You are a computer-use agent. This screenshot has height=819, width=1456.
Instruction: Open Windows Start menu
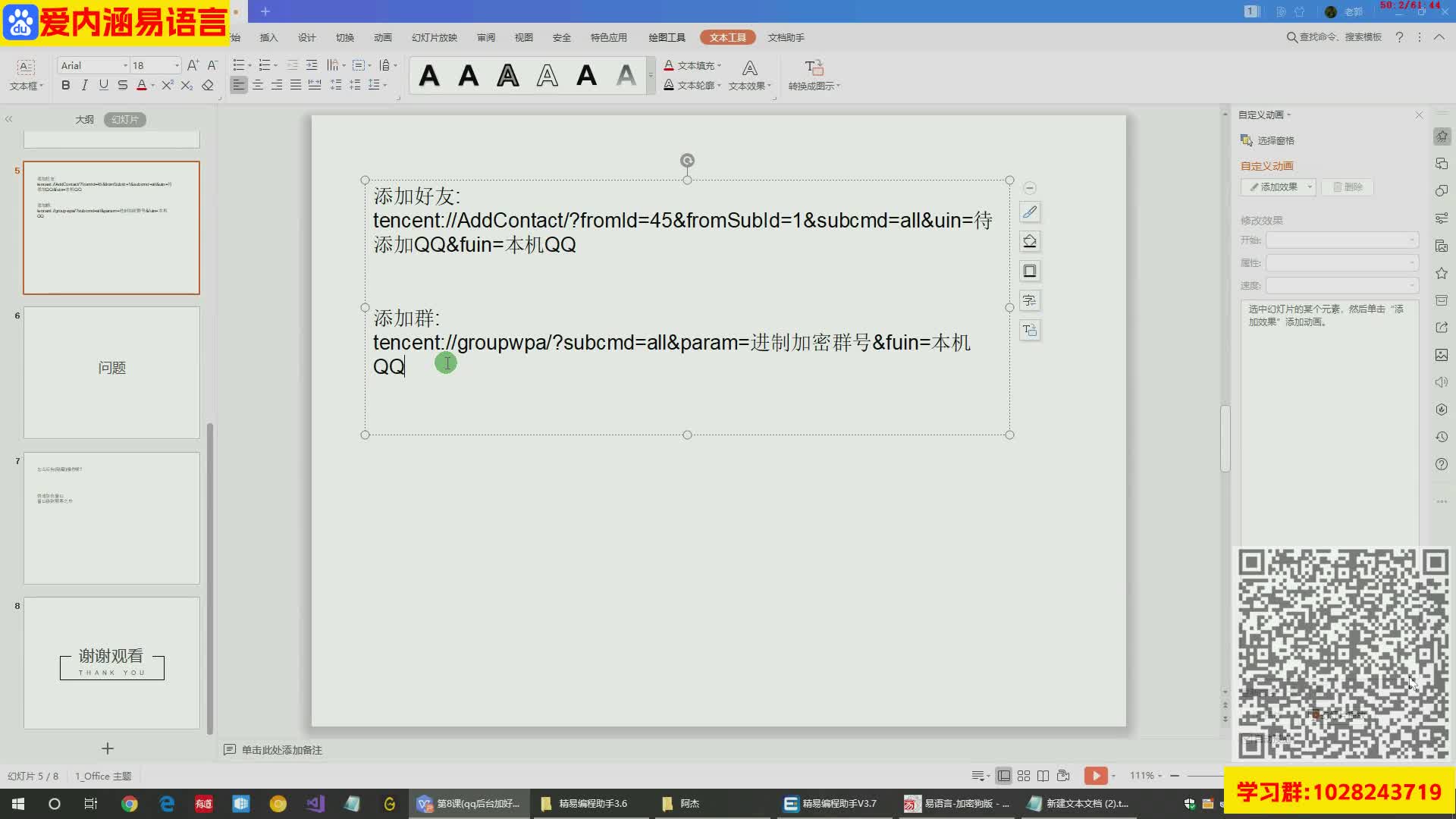(x=18, y=804)
